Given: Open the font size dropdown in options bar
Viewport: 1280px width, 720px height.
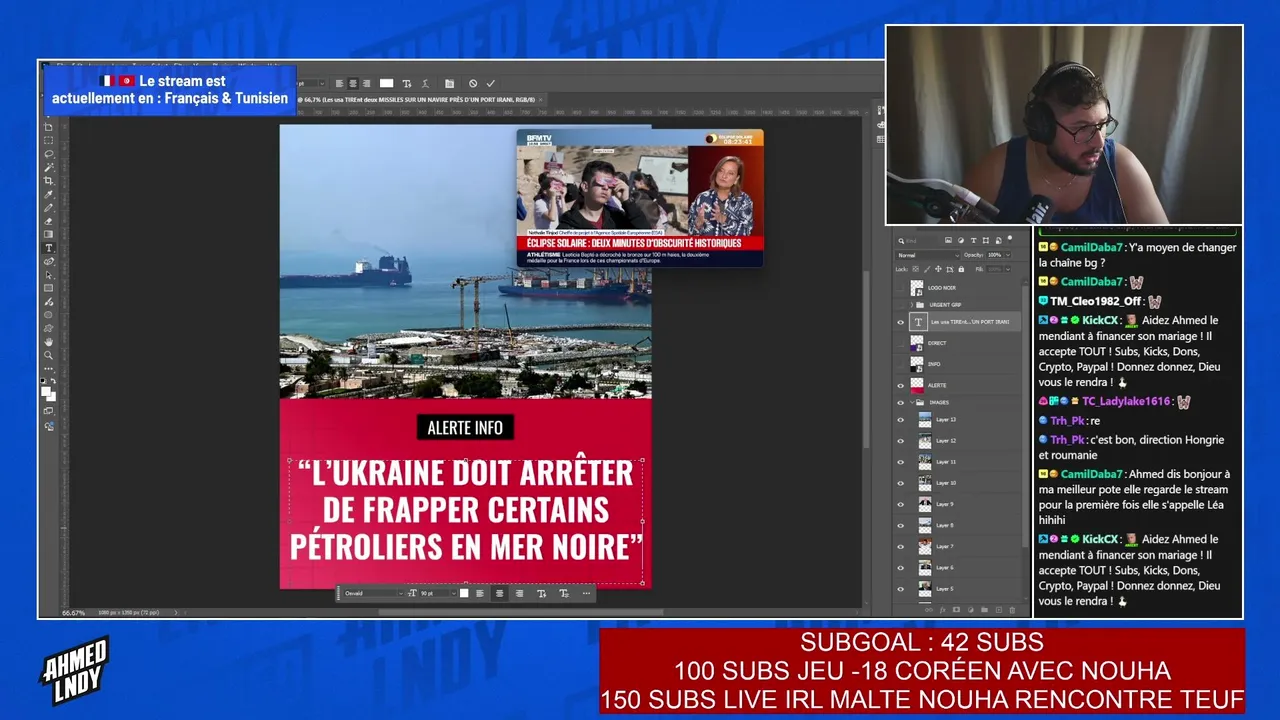Looking at the screenshot, I should point(324,83).
